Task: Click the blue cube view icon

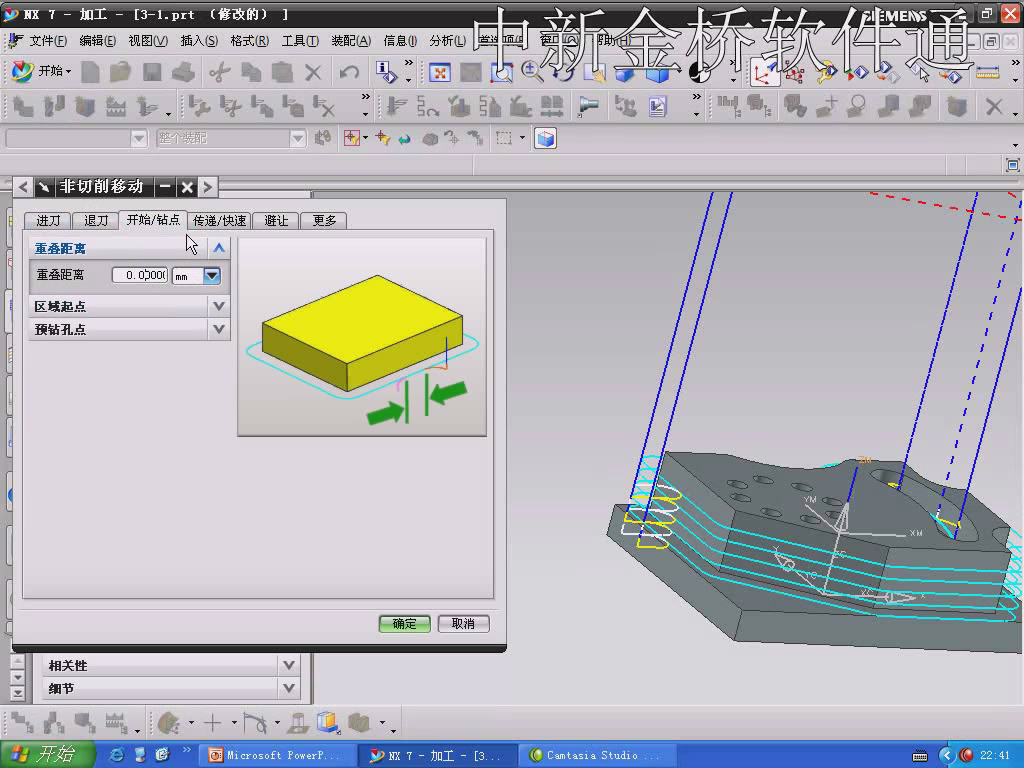Action: coord(545,138)
